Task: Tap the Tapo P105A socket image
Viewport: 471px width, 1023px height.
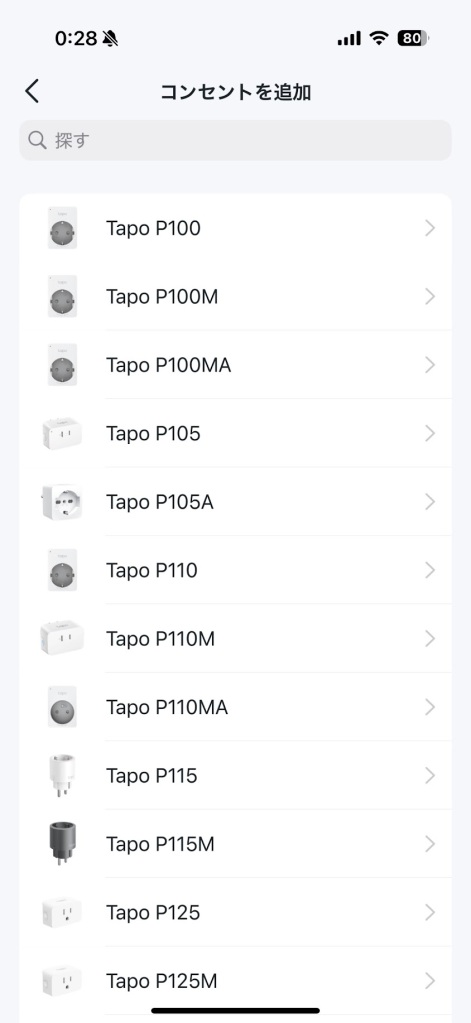Action: tap(62, 502)
